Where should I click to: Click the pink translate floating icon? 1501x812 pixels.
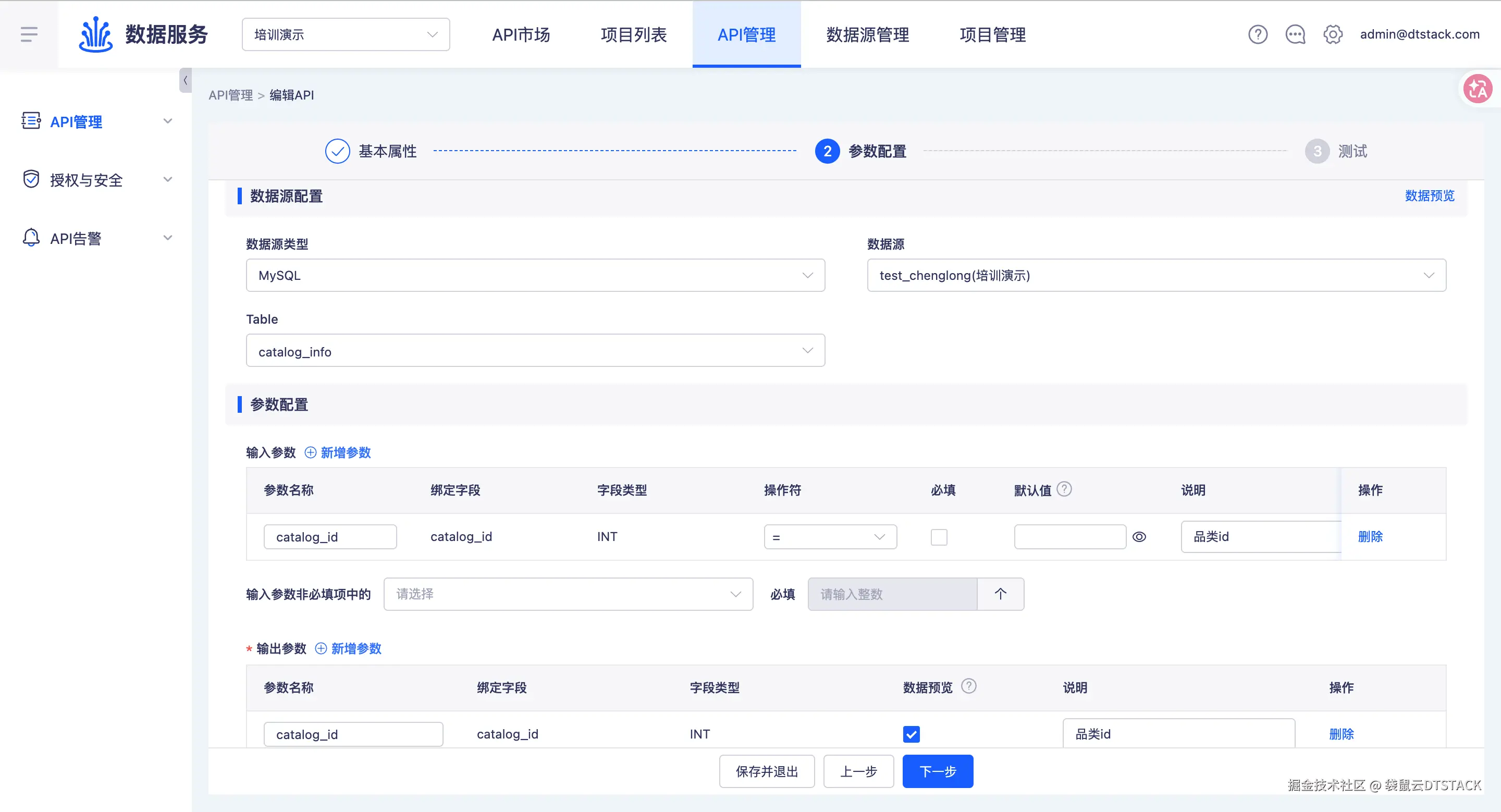coord(1477,89)
